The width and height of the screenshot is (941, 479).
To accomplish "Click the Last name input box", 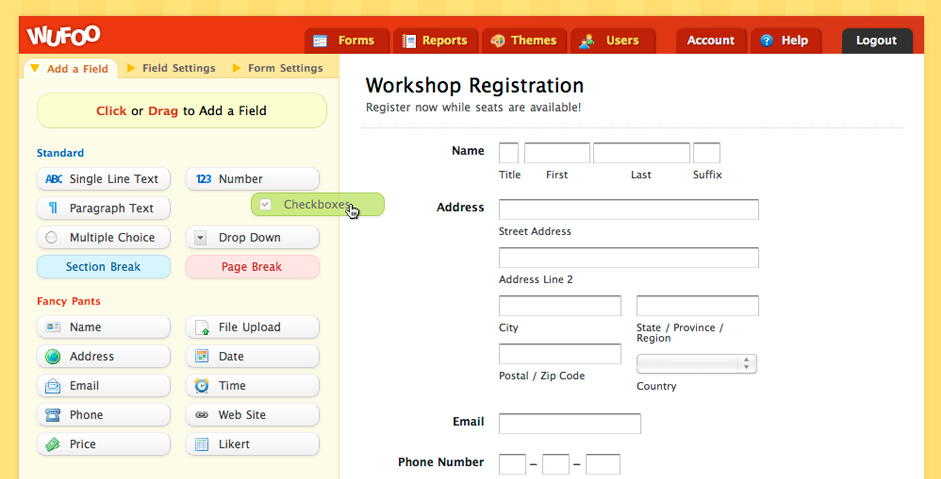I will pyautogui.click(x=641, y=153).
